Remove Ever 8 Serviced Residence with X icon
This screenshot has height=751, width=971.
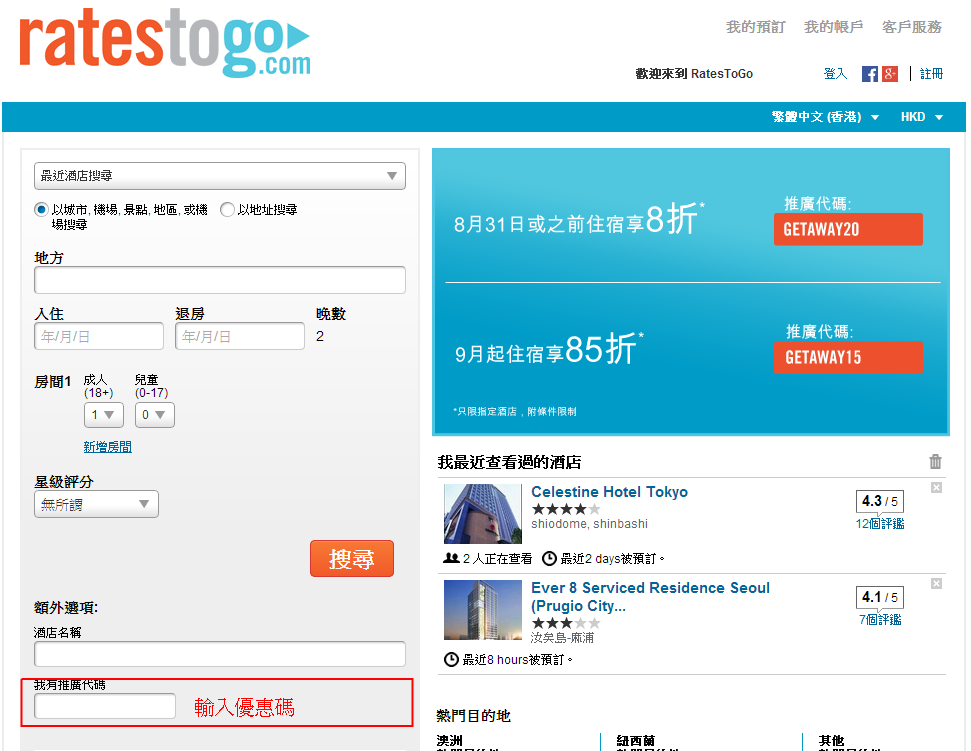pyautogui.click(x=936, y=583)
